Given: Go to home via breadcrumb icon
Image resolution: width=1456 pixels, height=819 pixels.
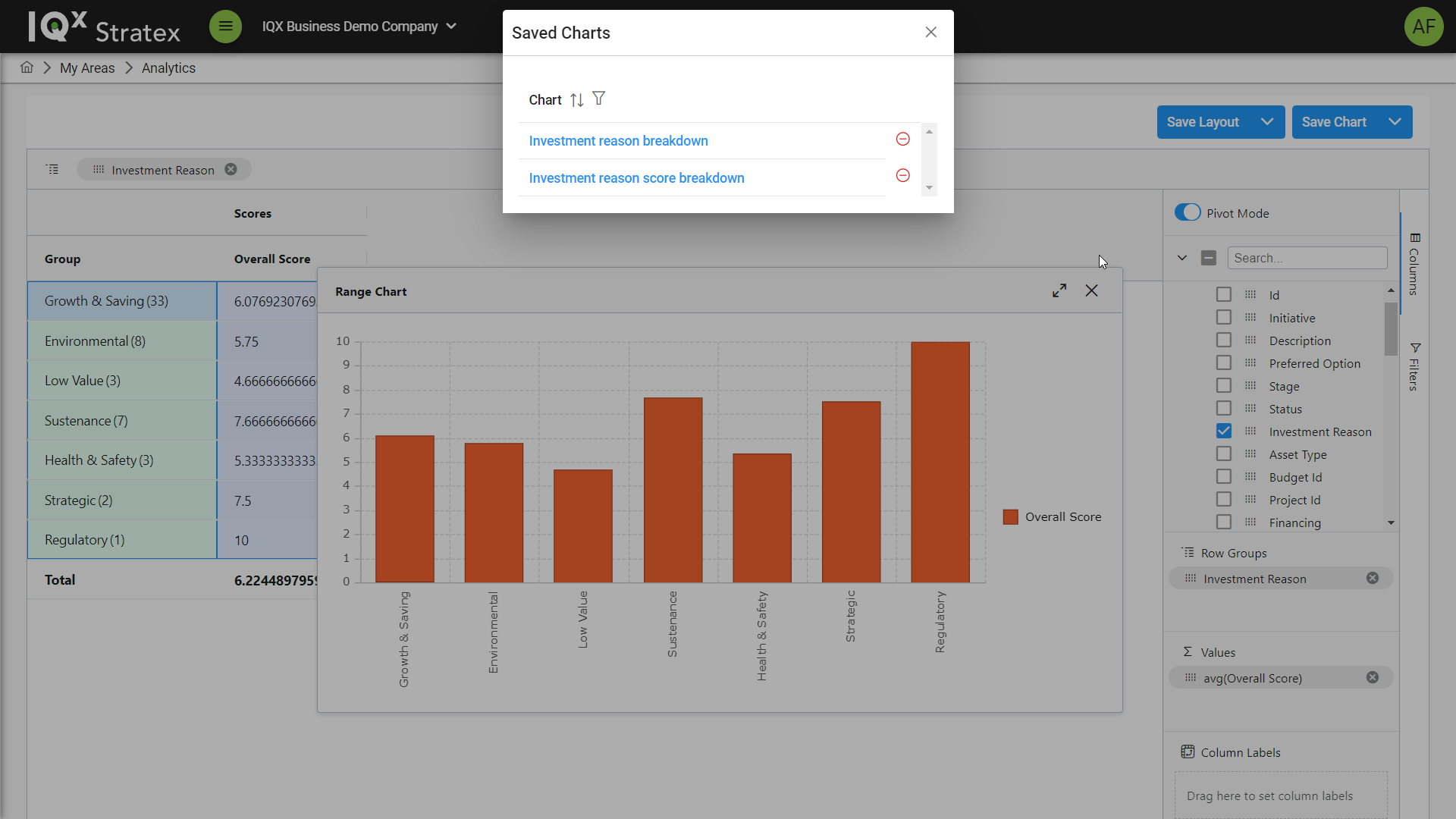Looking at the screenshot, I should [x=27, y=67].
